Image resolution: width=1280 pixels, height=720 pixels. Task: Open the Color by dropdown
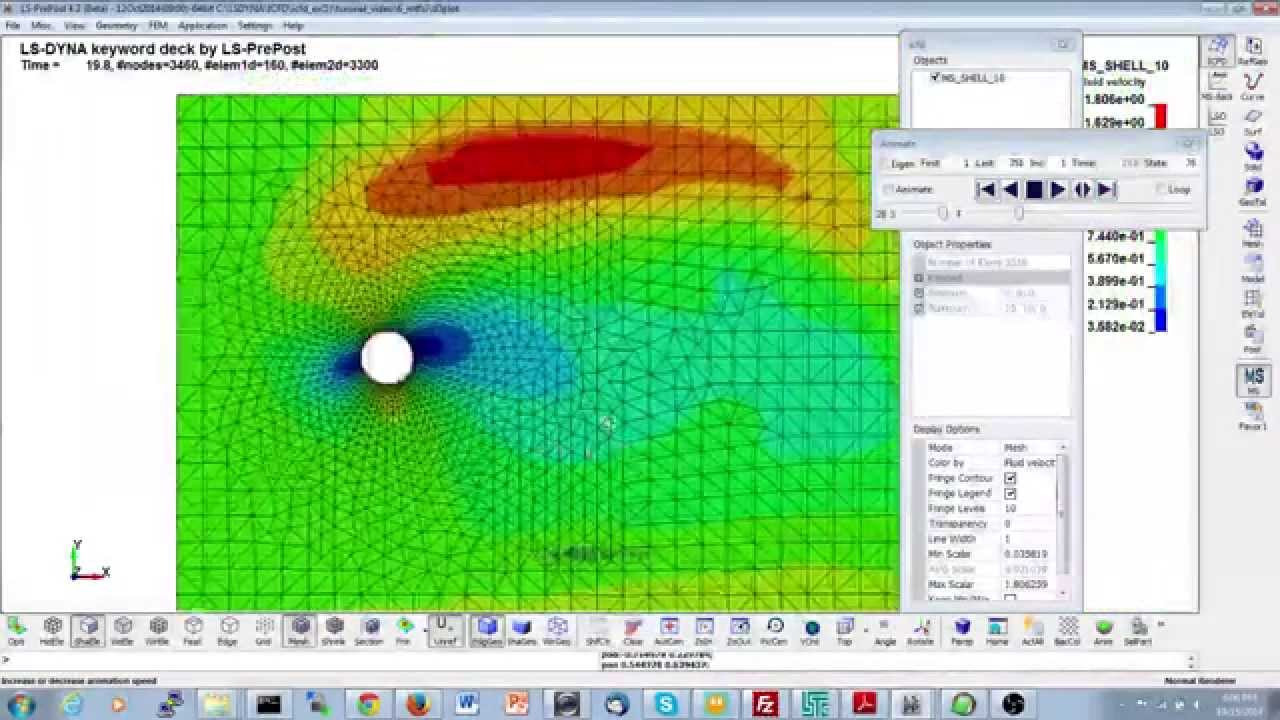click(1030, 463)
